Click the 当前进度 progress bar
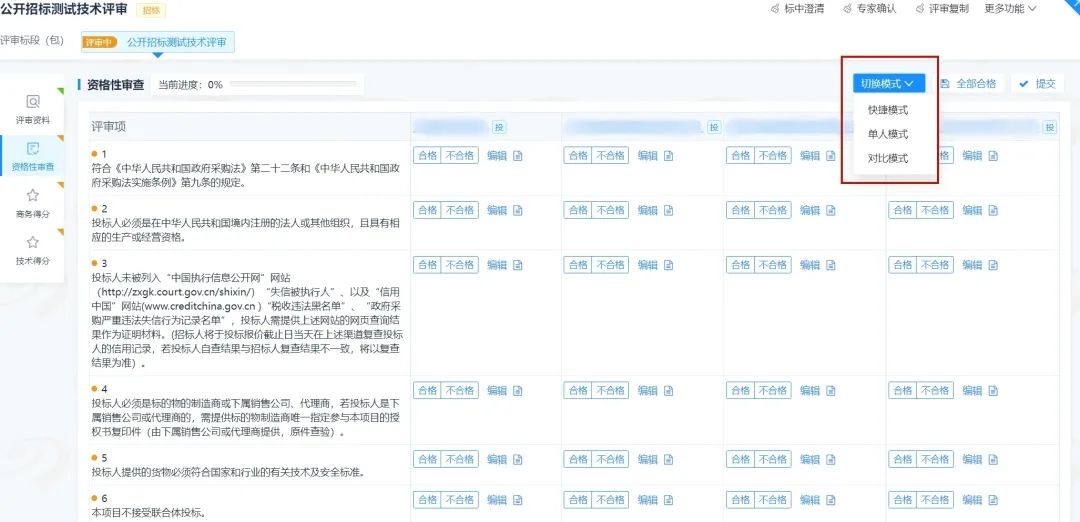 pyautogui.click(x=292, y=85)
